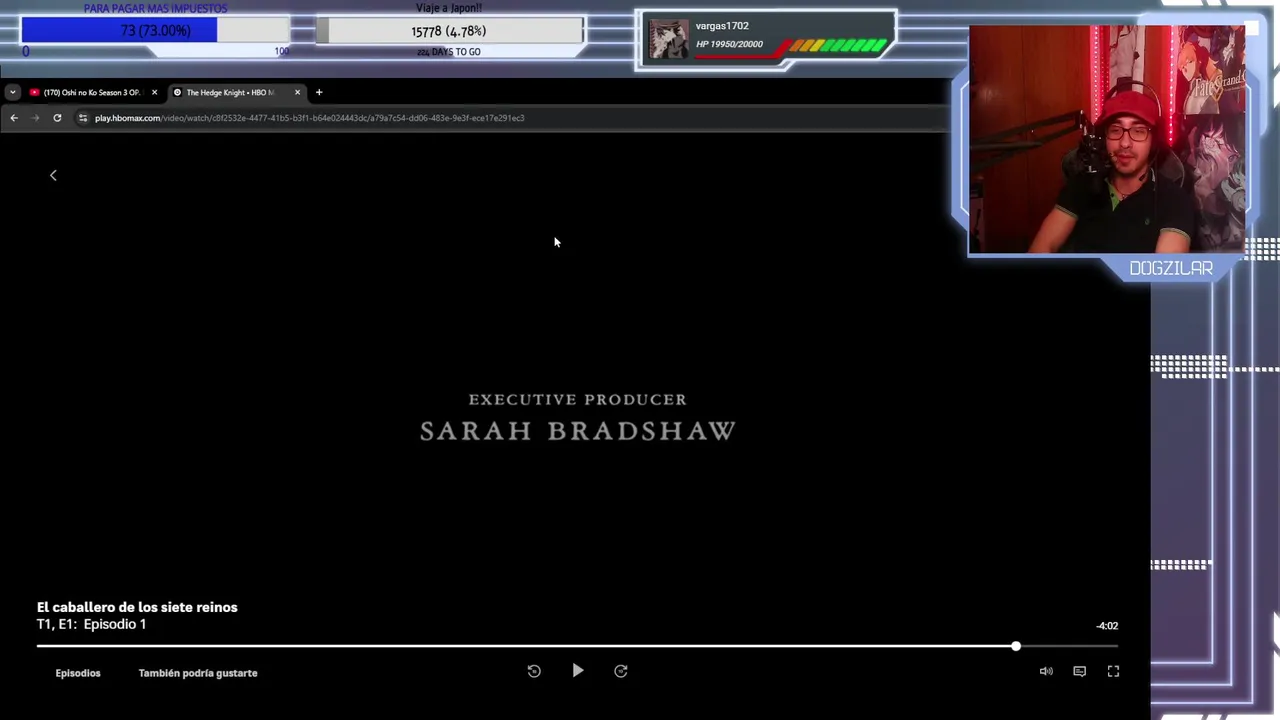
Task: Click the title El caballero de los siete reinos
Action: [137, 607]
